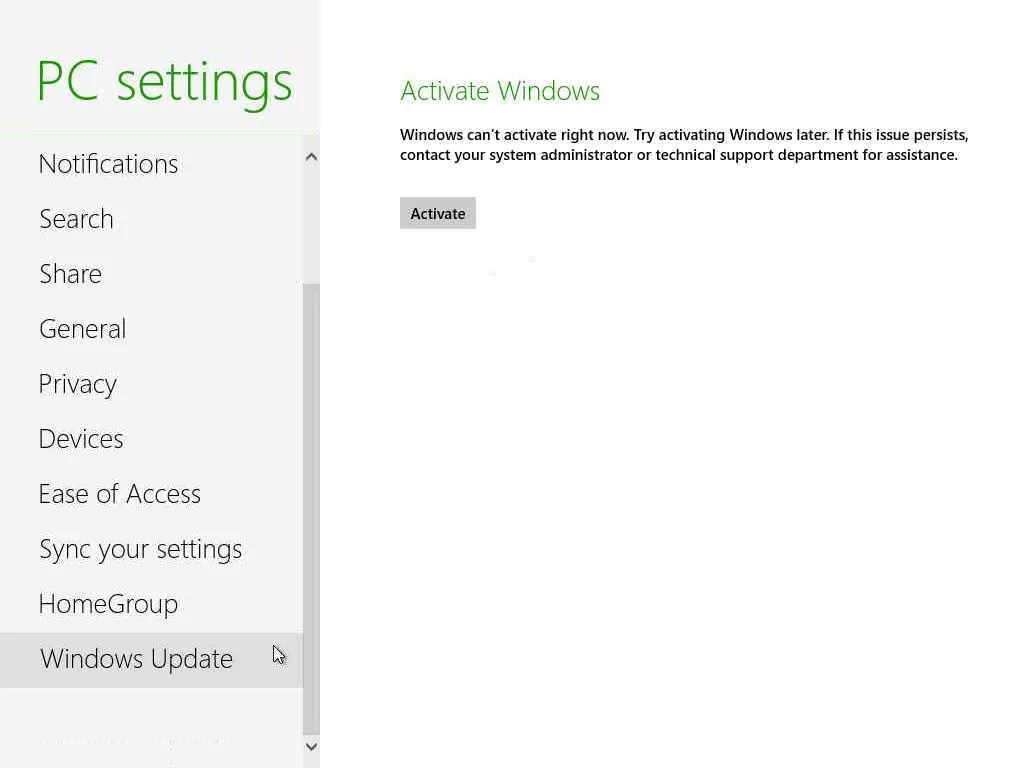
Task: Select the Devices category
Action: pos(152,439)
